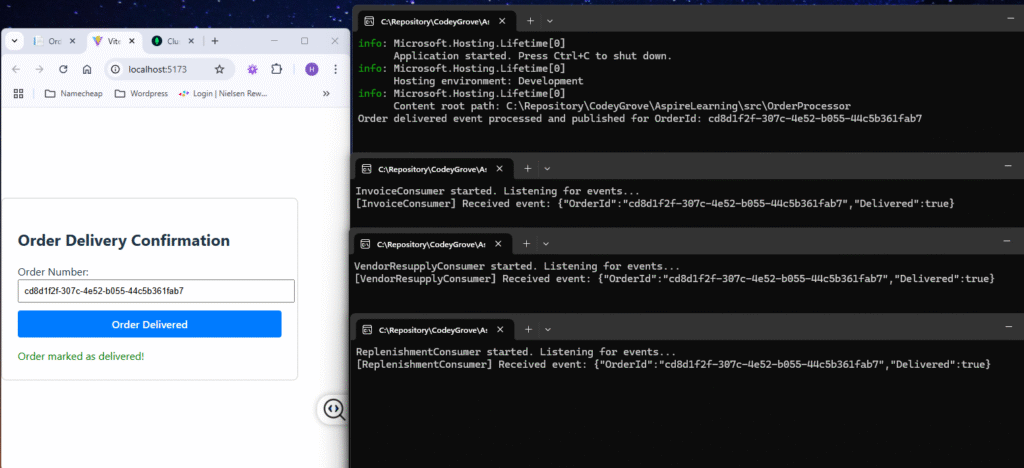The height and width of the screenshot is (468, 1024).
Task: Show more bookmarks via double chevron
Action: (x=326, y=93)
